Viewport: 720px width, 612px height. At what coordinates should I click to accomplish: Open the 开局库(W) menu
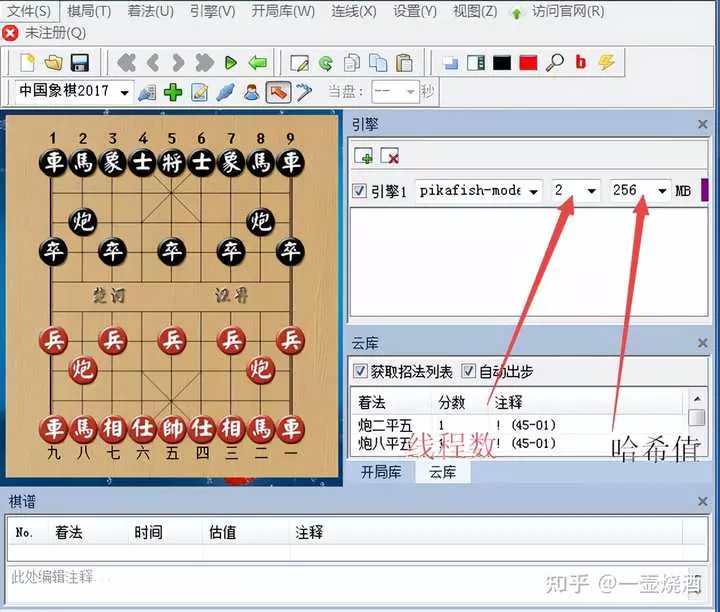[283, 11]
